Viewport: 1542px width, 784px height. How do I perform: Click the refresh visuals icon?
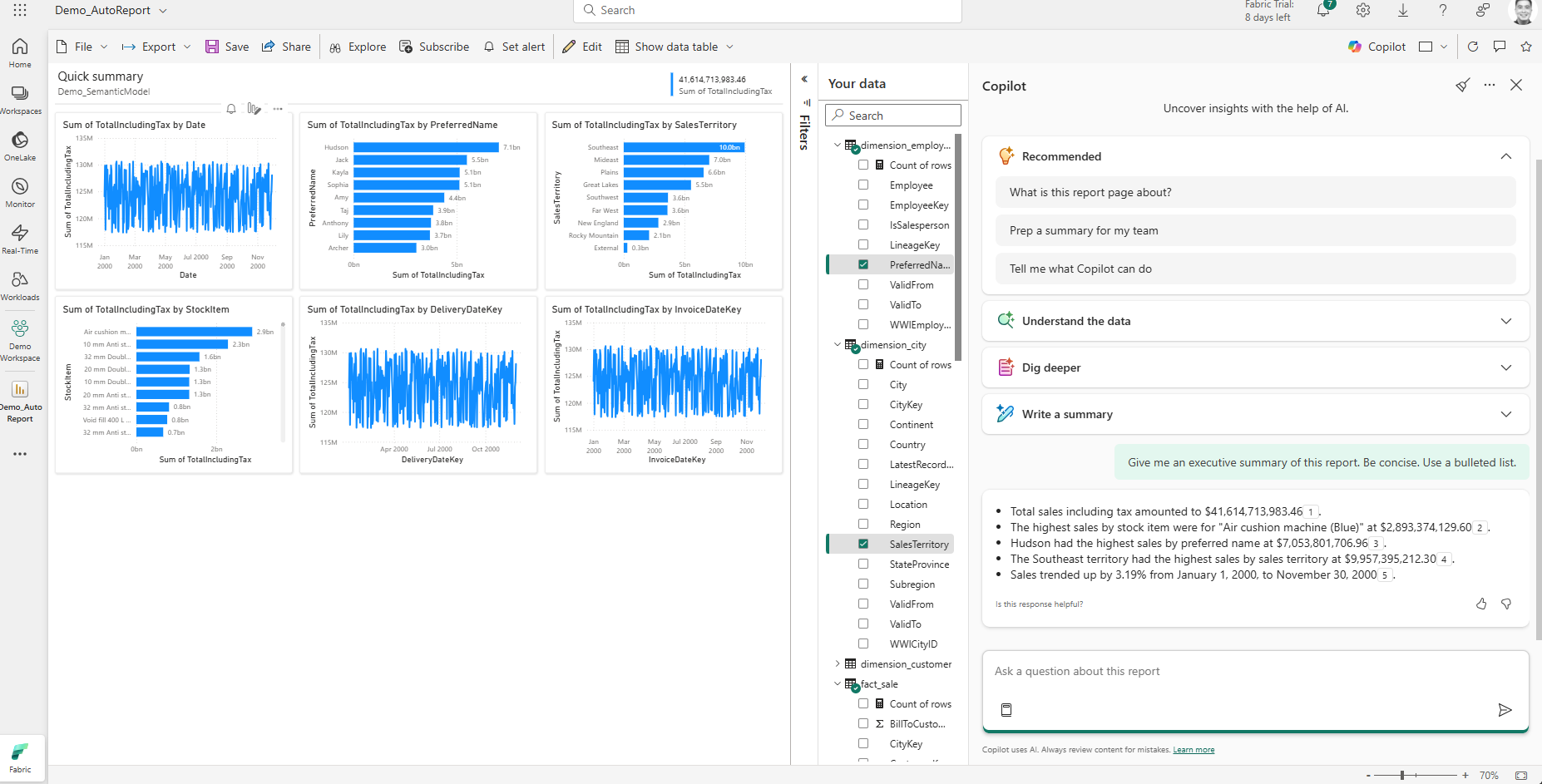pyautogui.click(x=1473, y=47)
